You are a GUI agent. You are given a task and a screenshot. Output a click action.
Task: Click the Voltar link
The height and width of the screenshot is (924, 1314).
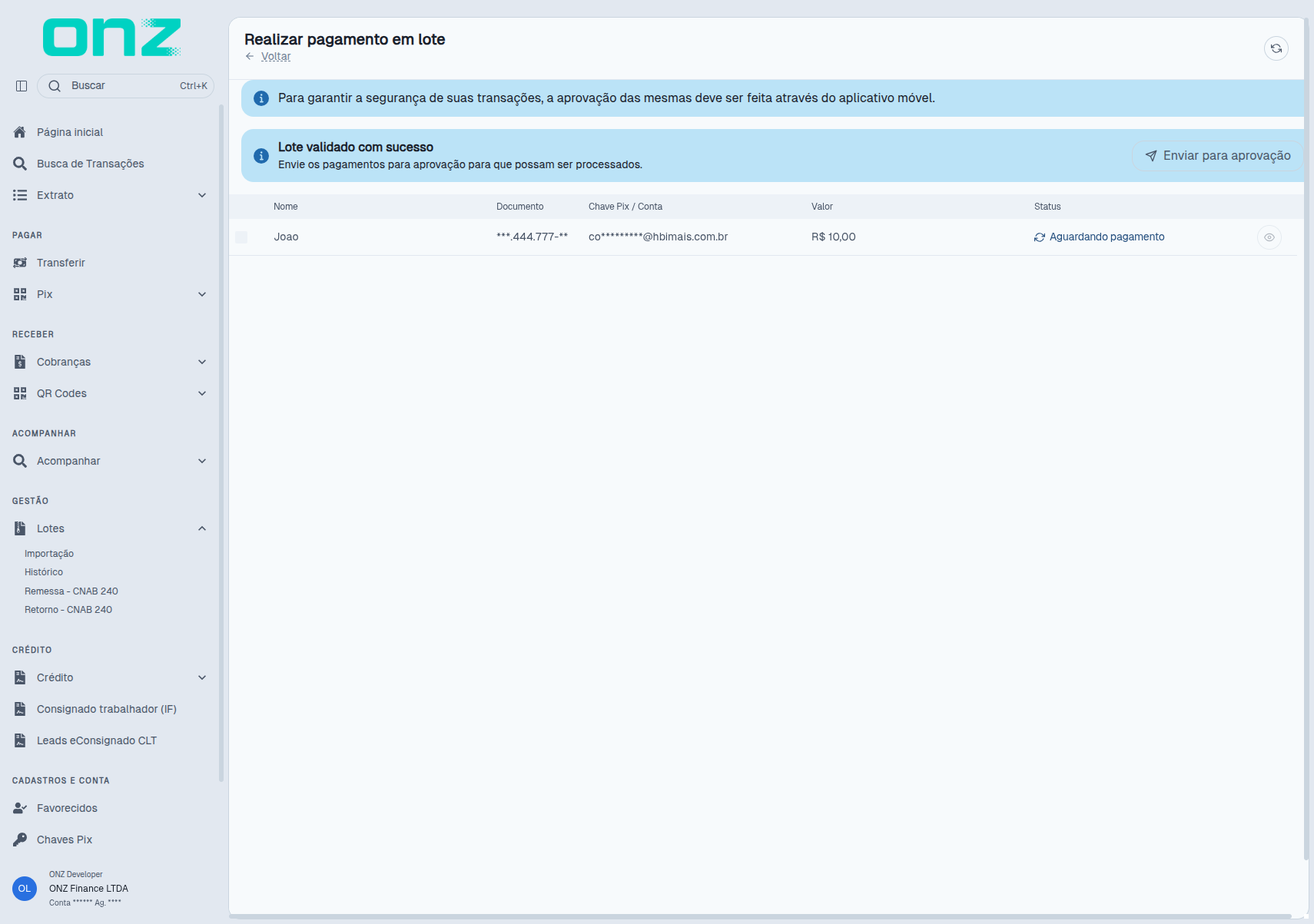(276, 57)
